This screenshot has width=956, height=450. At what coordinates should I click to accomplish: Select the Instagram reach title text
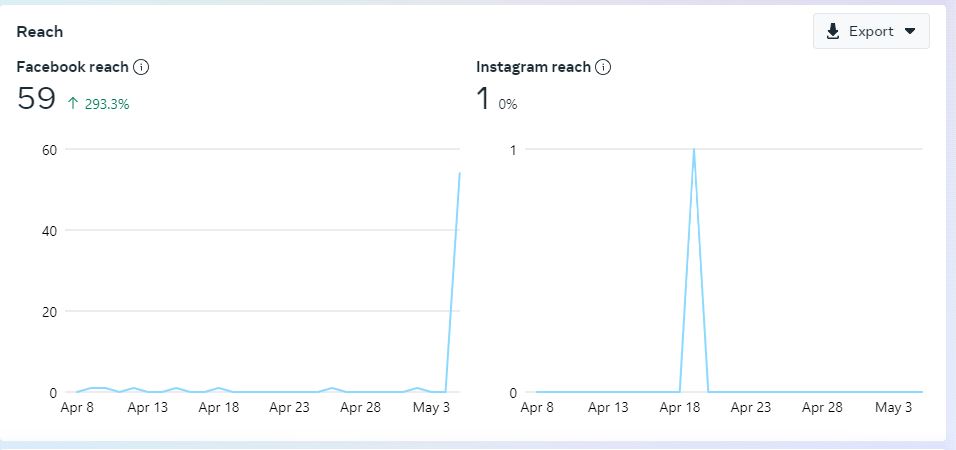[x=533, y=67]
